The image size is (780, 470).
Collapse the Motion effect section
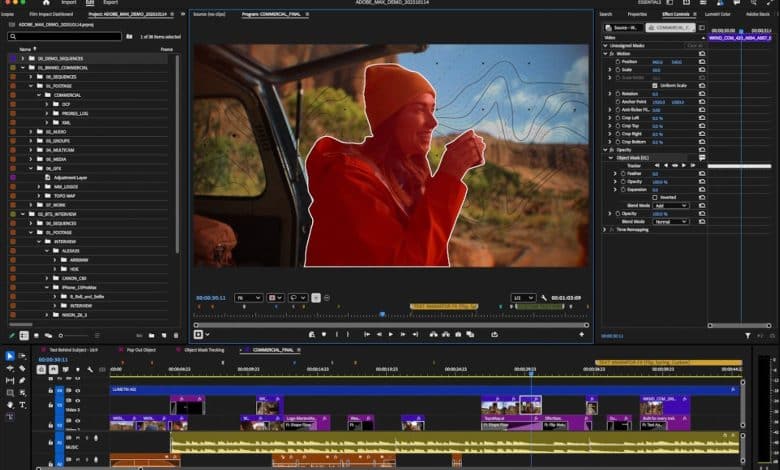[604, 54]
